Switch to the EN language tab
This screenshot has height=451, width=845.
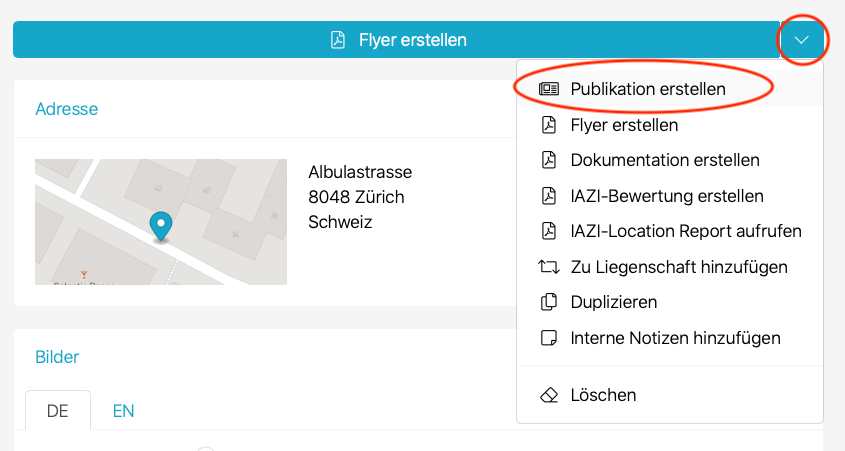coord(123,411)
